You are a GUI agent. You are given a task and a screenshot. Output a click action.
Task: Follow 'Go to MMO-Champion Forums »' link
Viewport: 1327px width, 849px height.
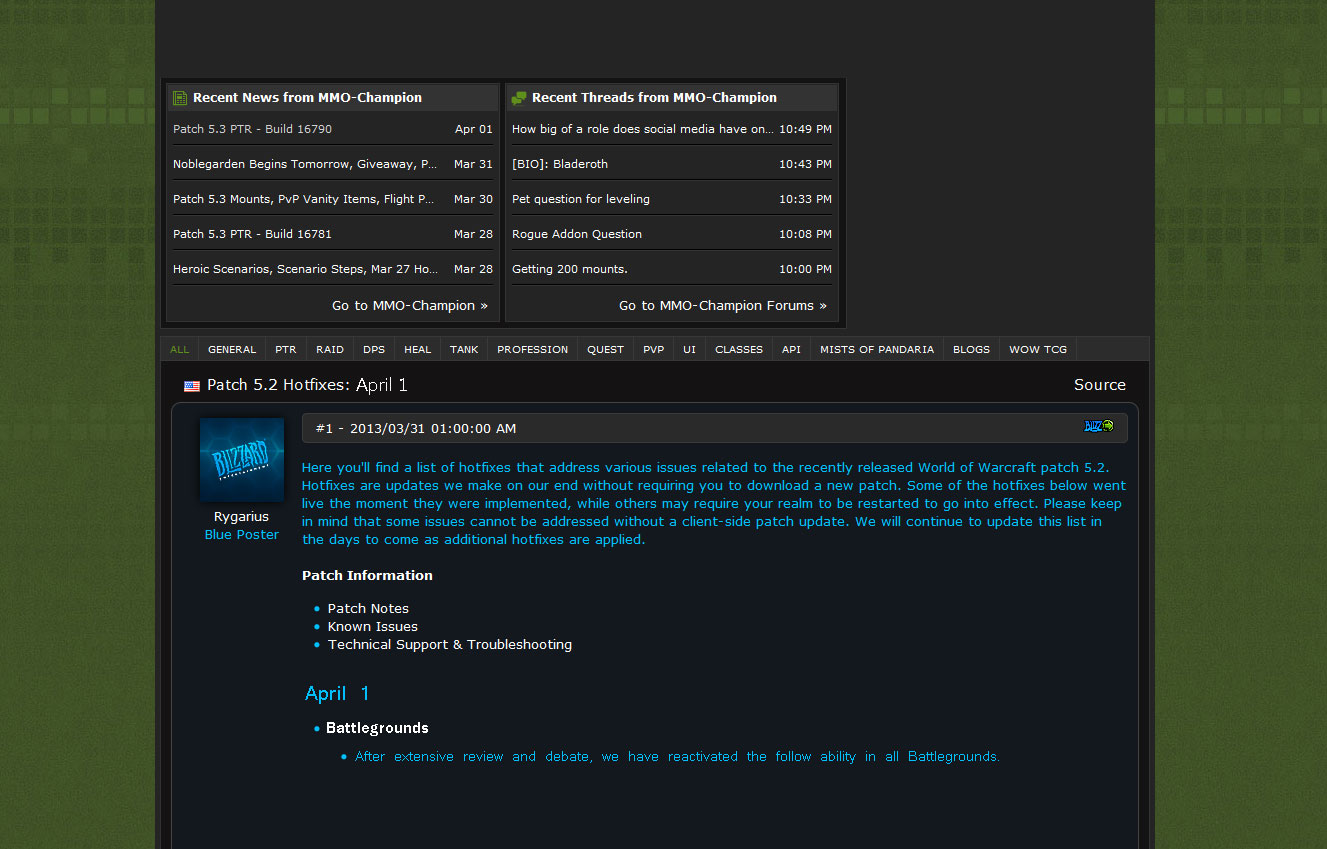pos(723,306)
